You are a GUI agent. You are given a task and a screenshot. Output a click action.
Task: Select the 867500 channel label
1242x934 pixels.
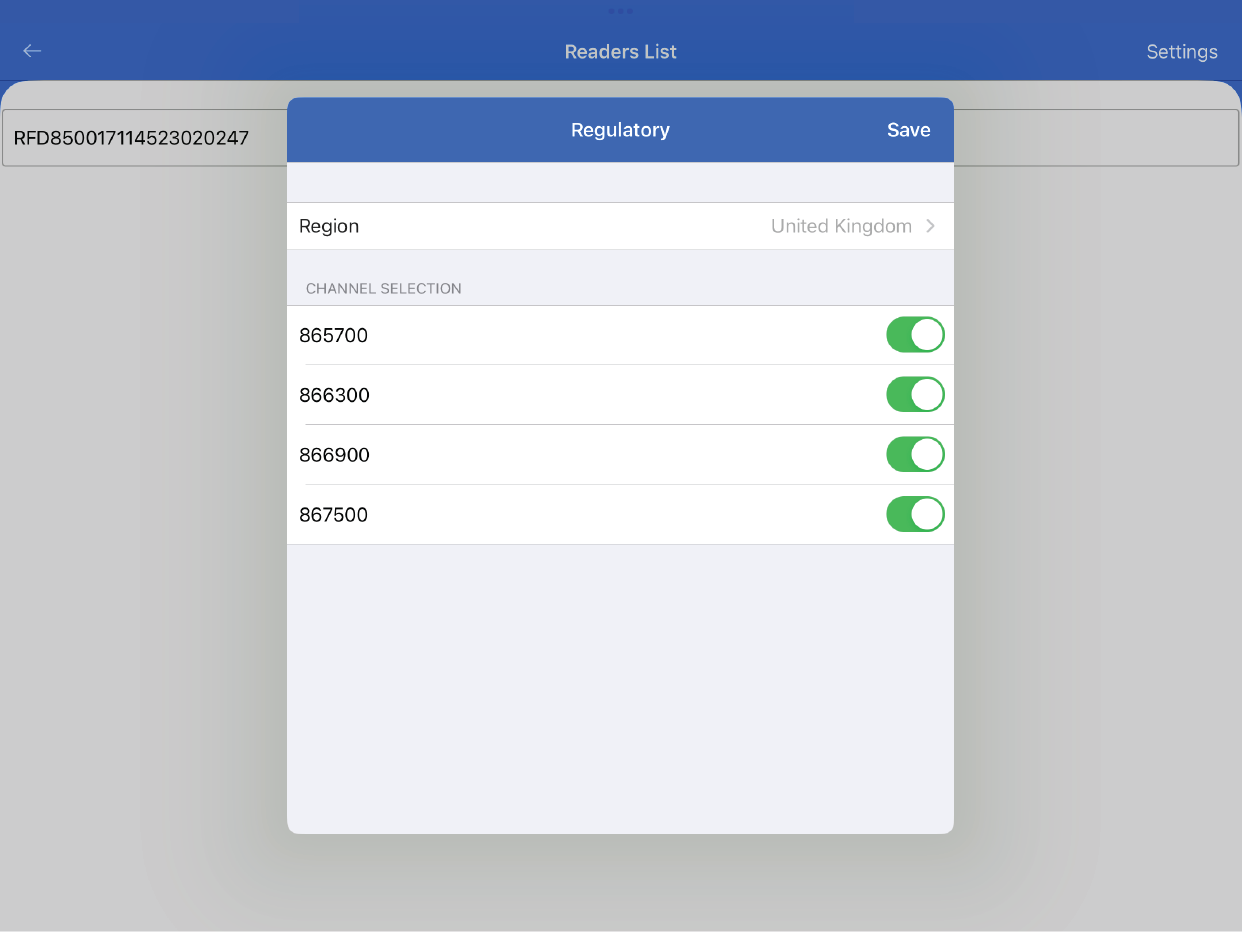click(x=334, y=516)
